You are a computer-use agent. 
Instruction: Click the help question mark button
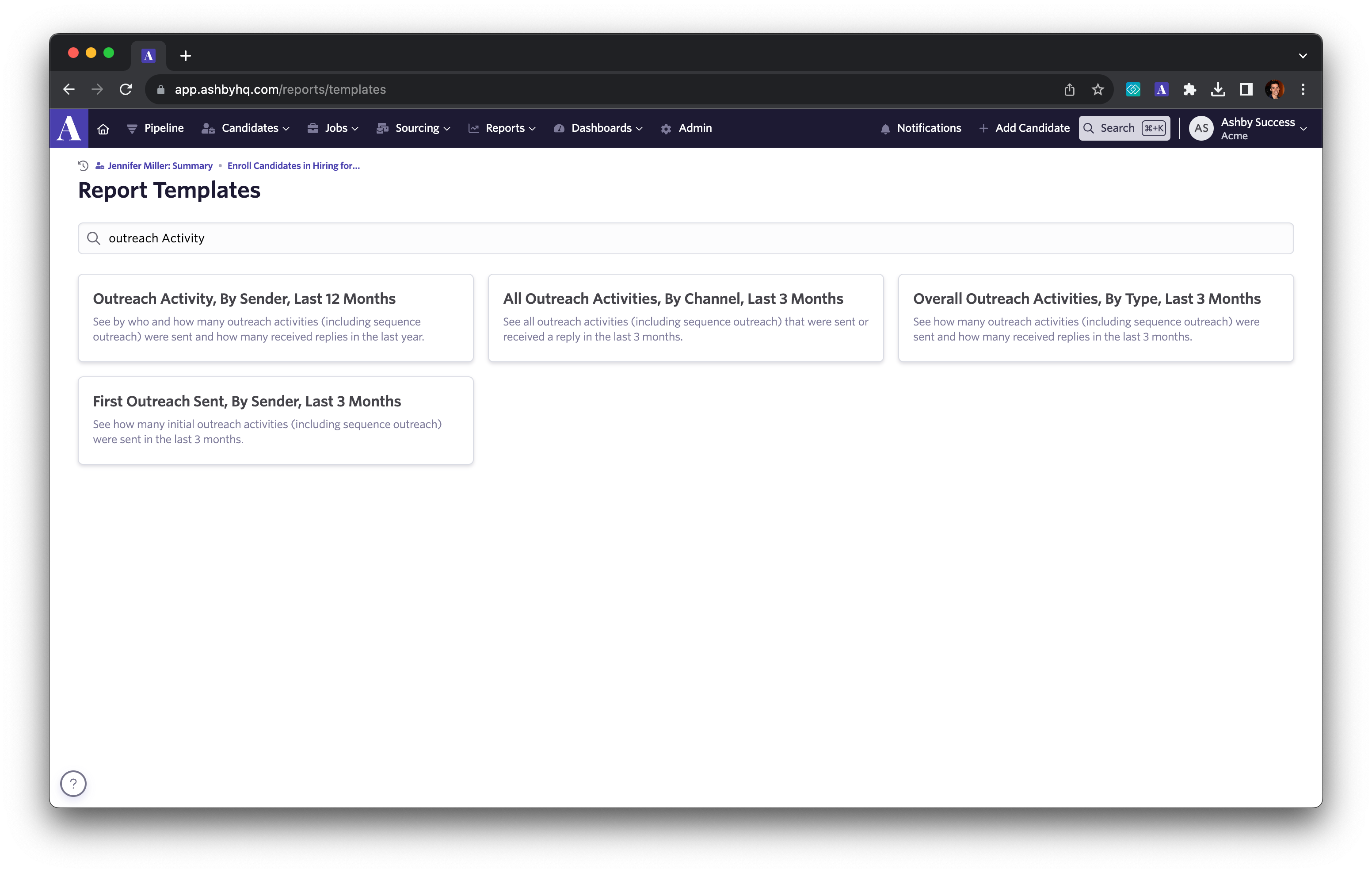pyautogui.click(x=73, y=784)
